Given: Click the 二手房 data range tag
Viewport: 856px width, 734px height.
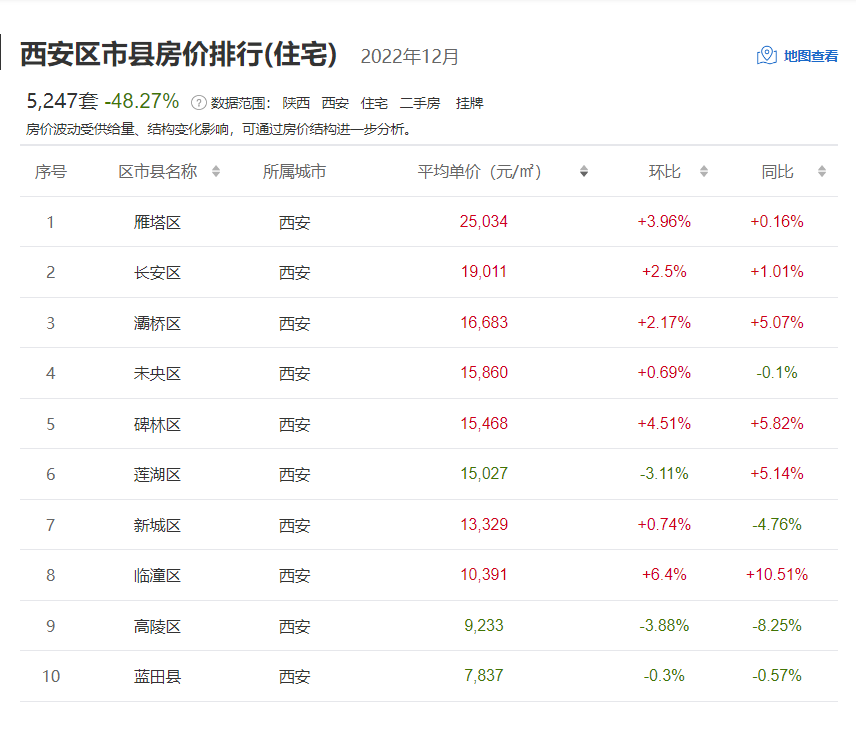Looking at the screenshot, I should tap(420, 103).
